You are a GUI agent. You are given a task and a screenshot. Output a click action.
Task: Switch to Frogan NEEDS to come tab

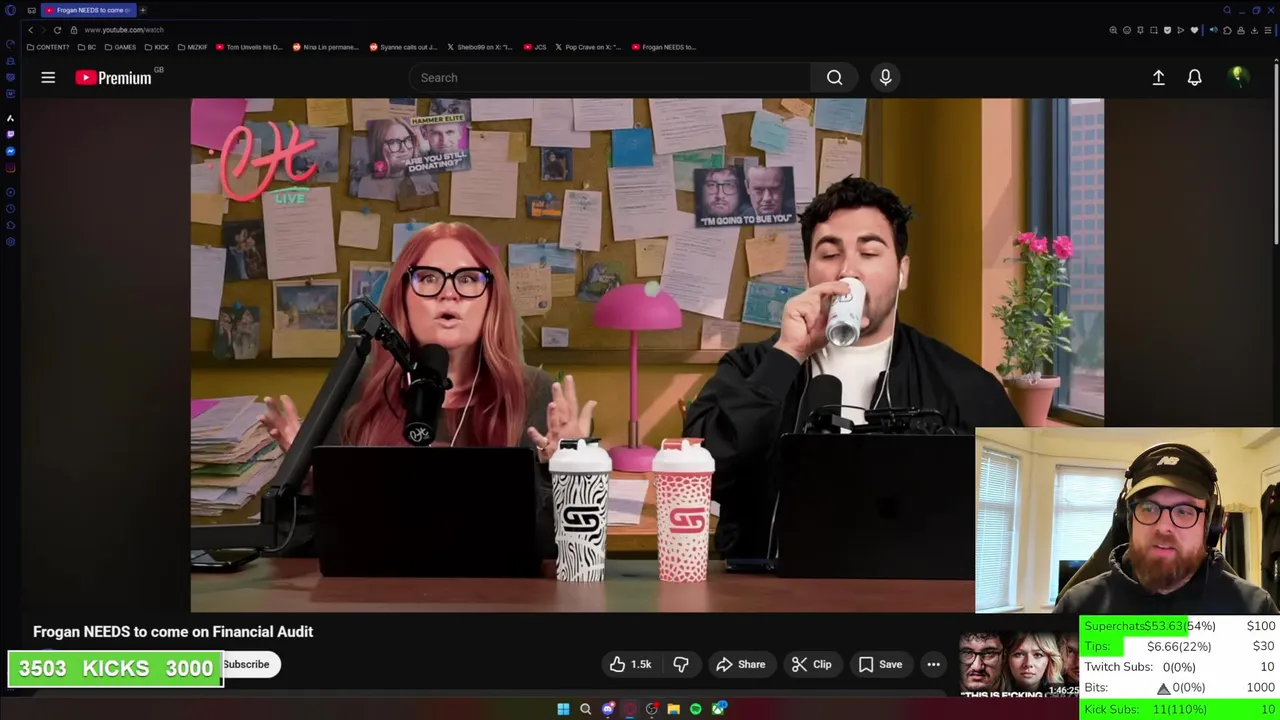click(87, 10)
